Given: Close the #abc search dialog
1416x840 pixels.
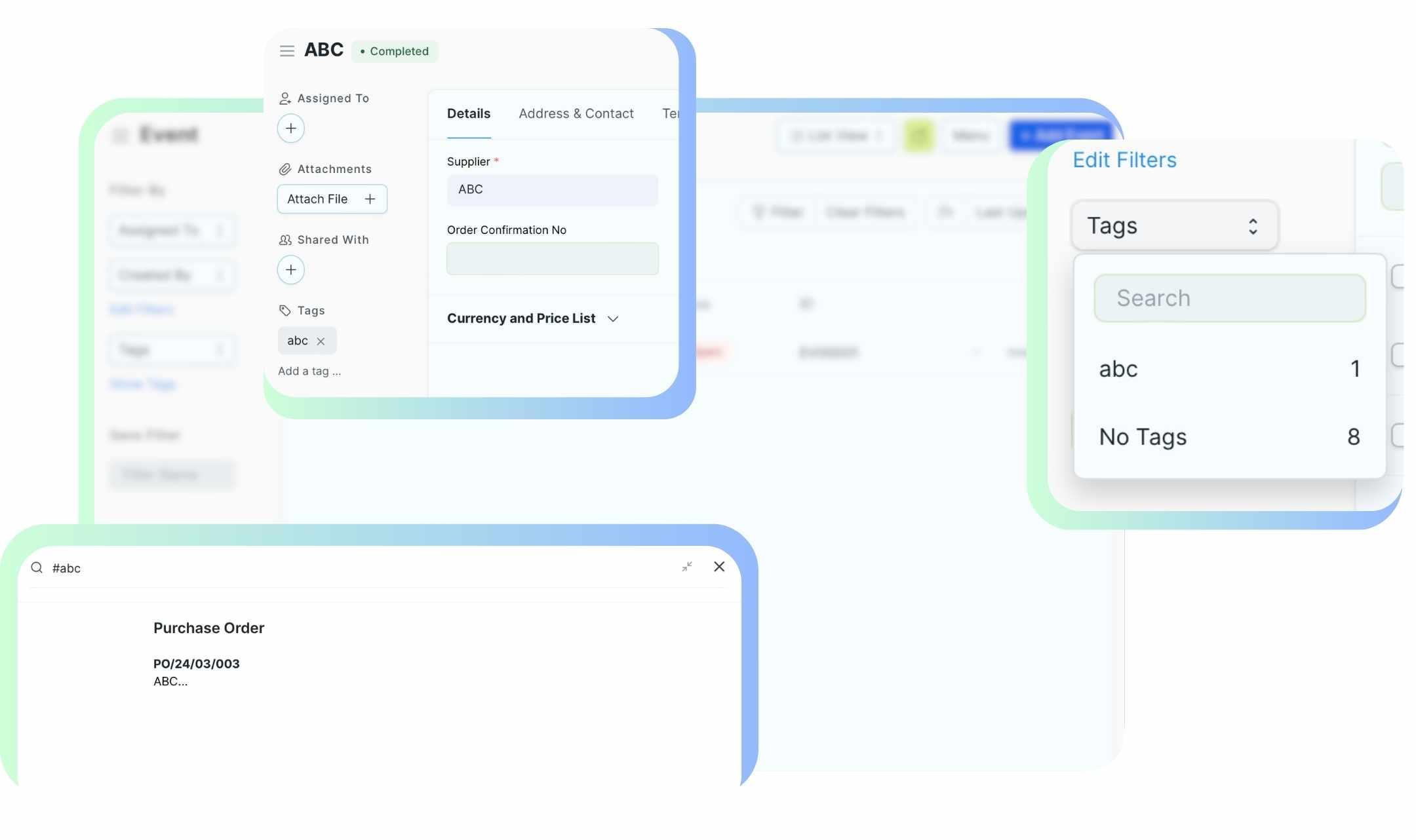Looking at the screenshot, I should pos(719,567).
